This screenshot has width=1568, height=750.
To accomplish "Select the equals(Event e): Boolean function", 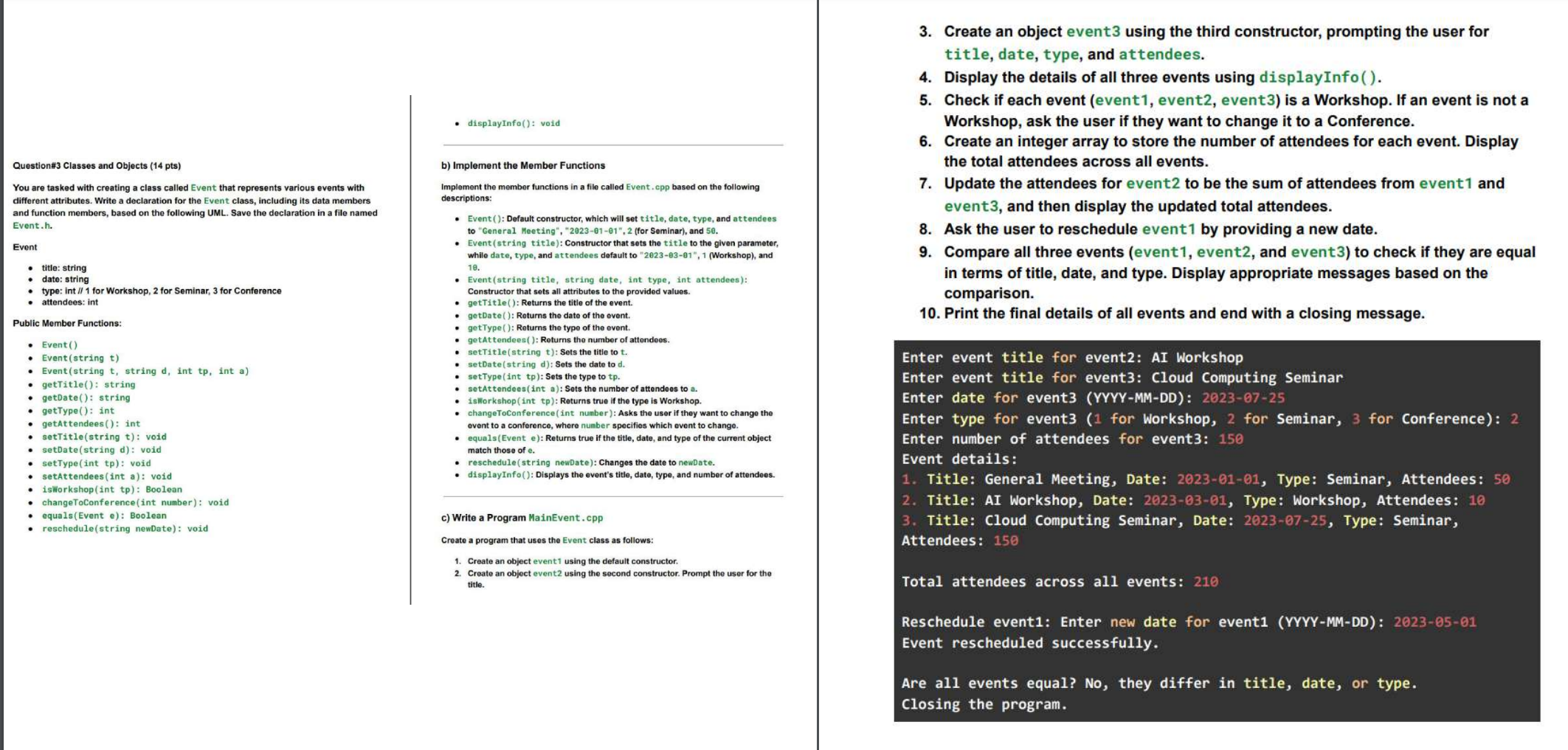I will tap(104, 515).
